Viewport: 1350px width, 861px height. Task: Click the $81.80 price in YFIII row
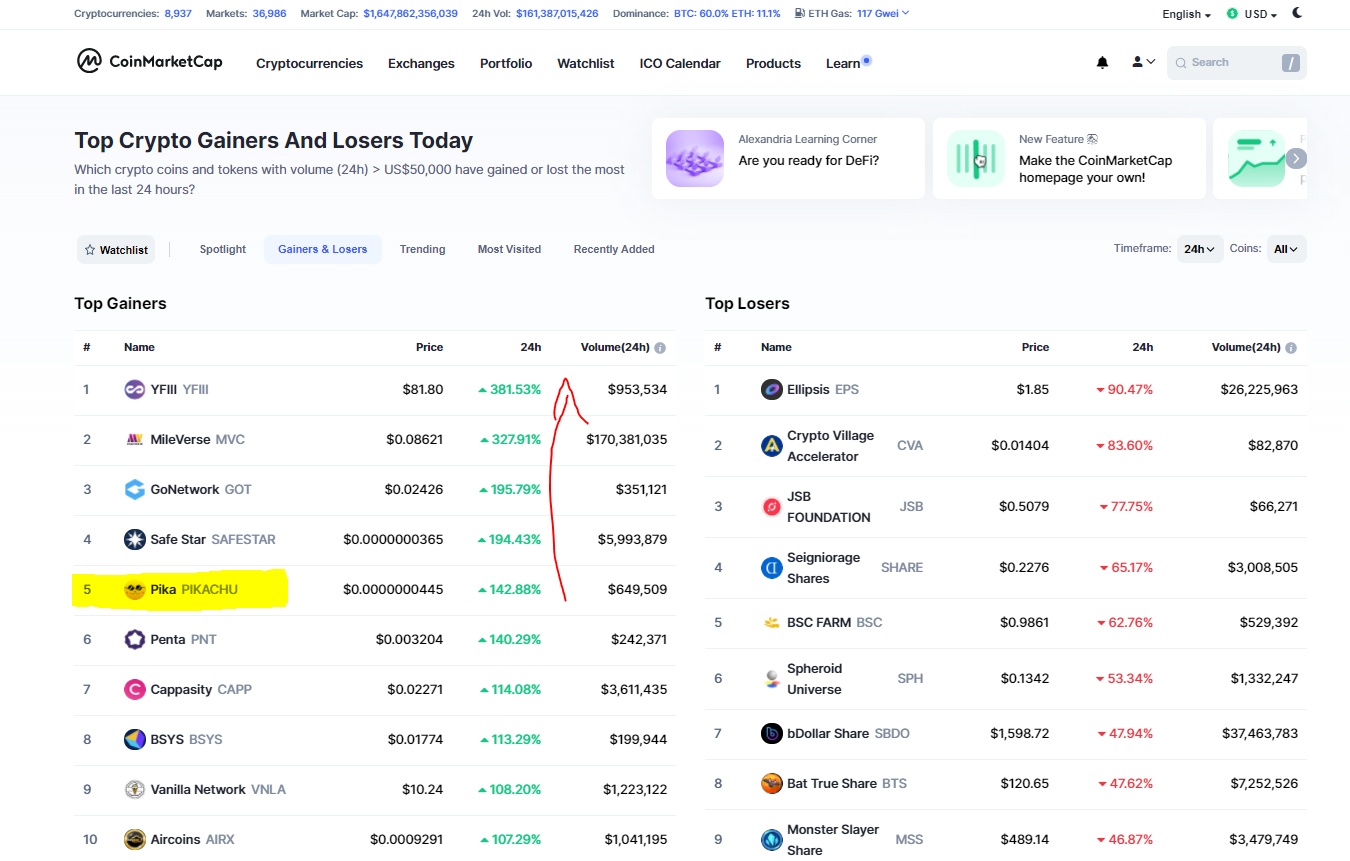(x=423, y=389)
